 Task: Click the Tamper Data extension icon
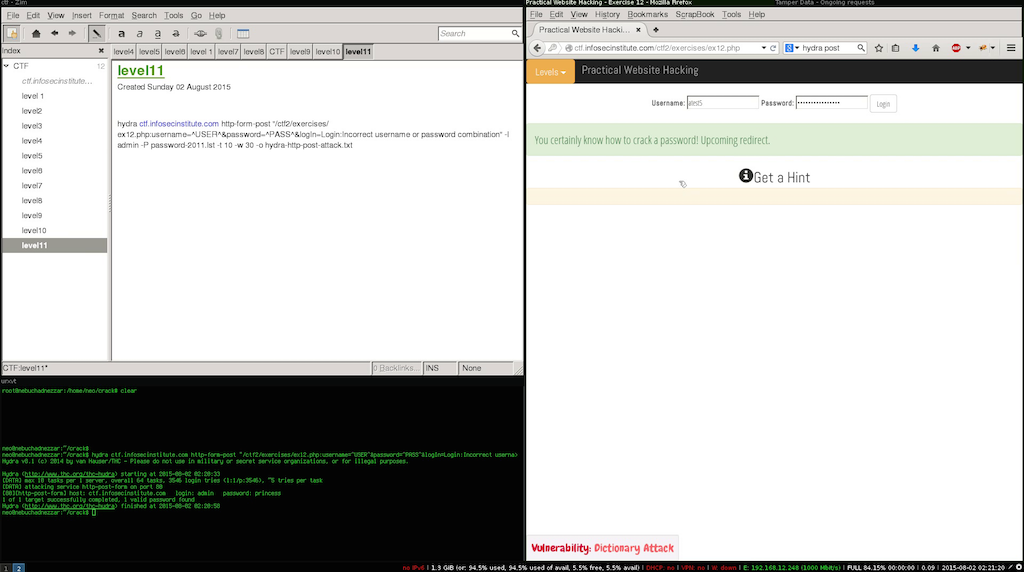point(983,48)
